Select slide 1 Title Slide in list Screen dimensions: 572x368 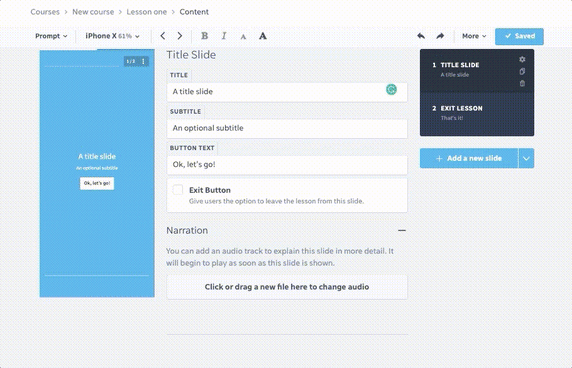point(477,71)
